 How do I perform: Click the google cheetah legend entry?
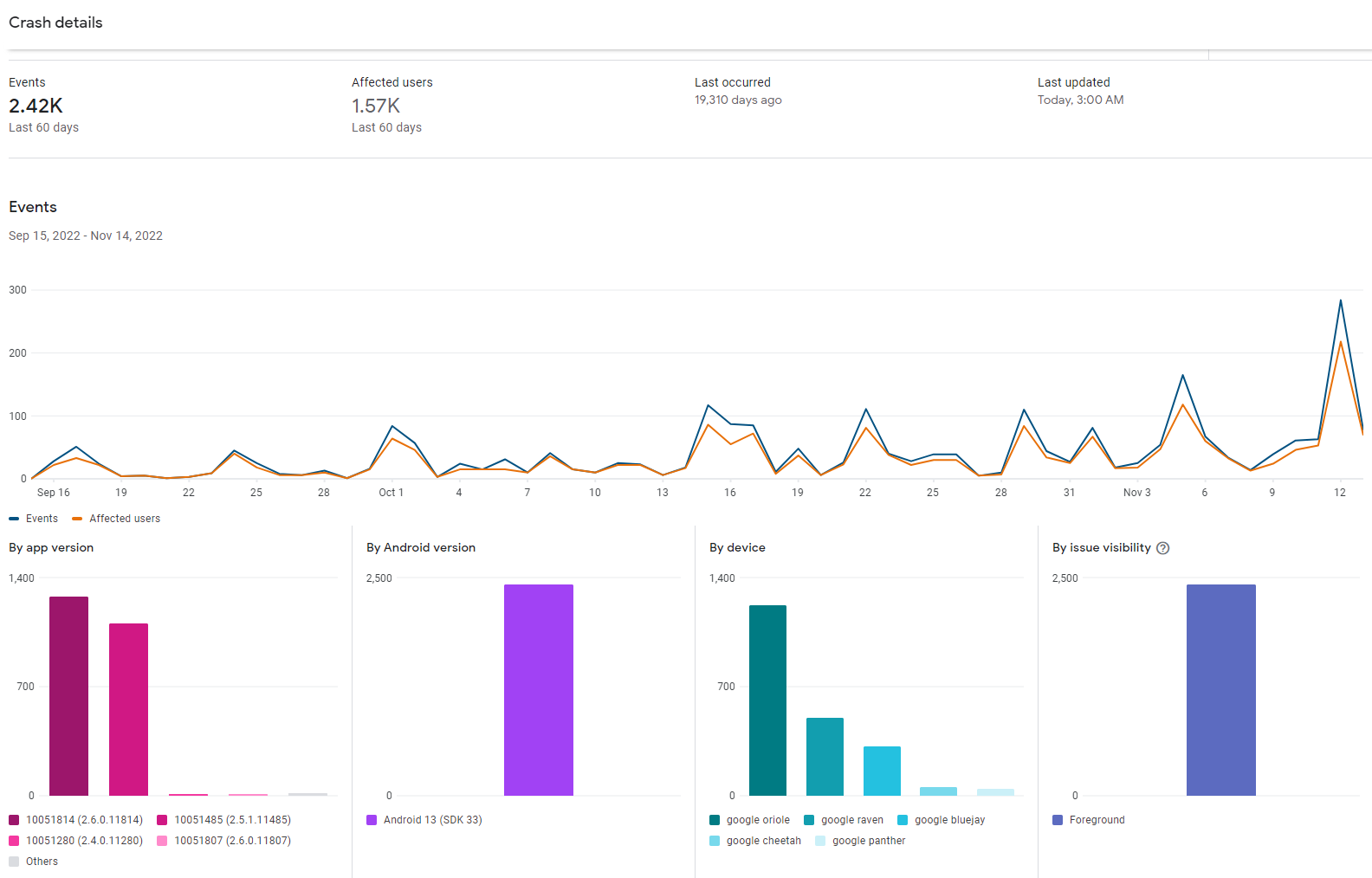click(x=755, y=841)
